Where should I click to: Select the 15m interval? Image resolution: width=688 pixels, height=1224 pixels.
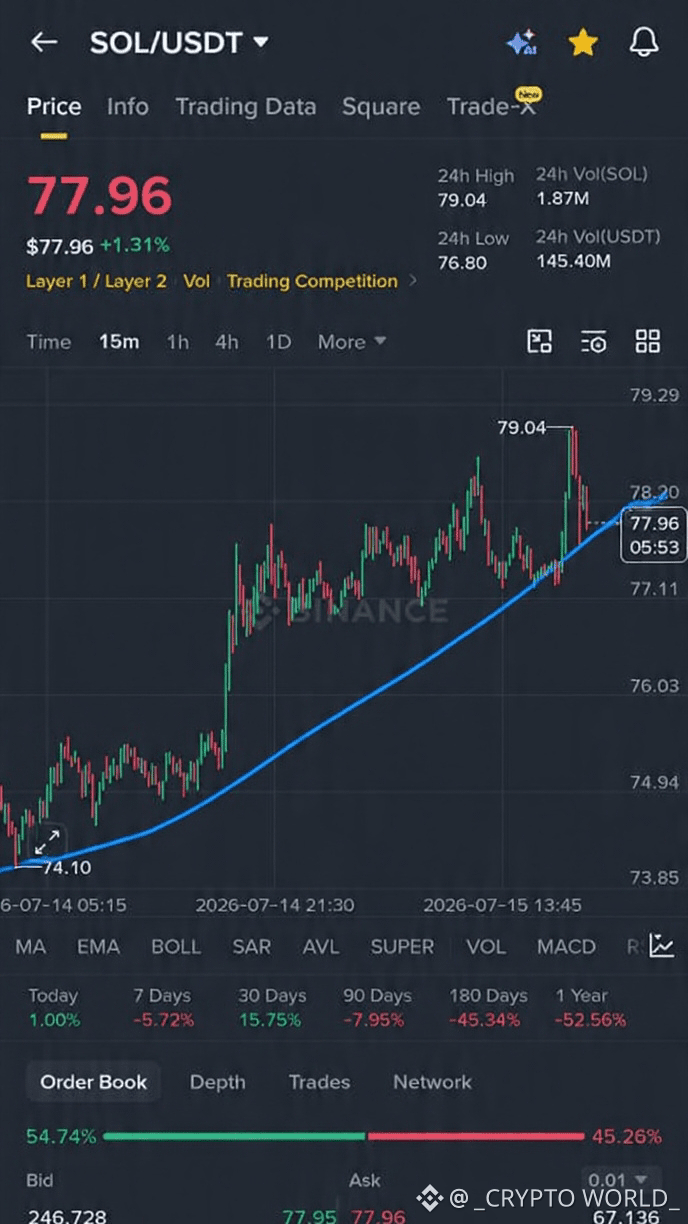click(119, 342)
